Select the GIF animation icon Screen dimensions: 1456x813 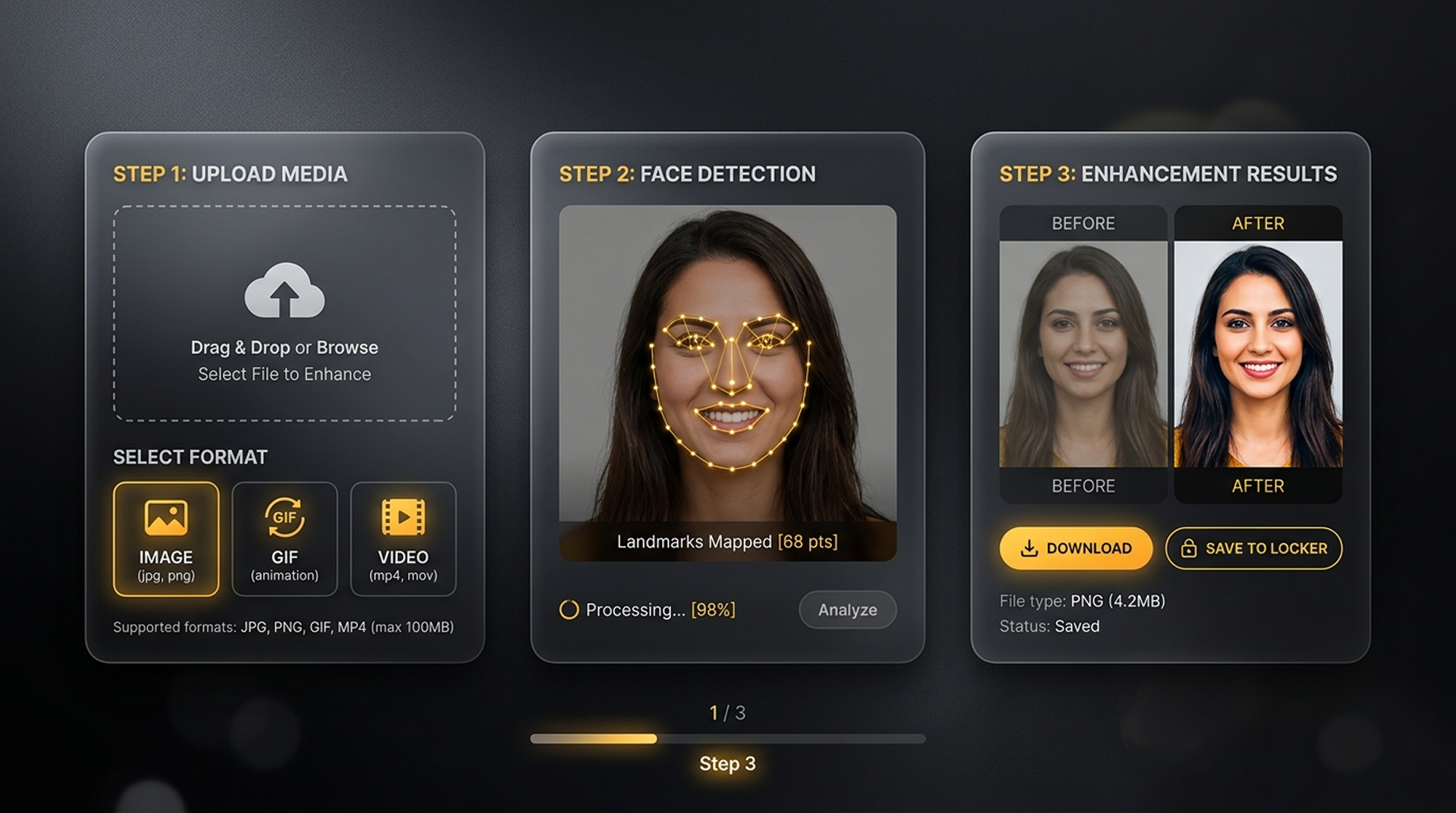tap(284, 517)
